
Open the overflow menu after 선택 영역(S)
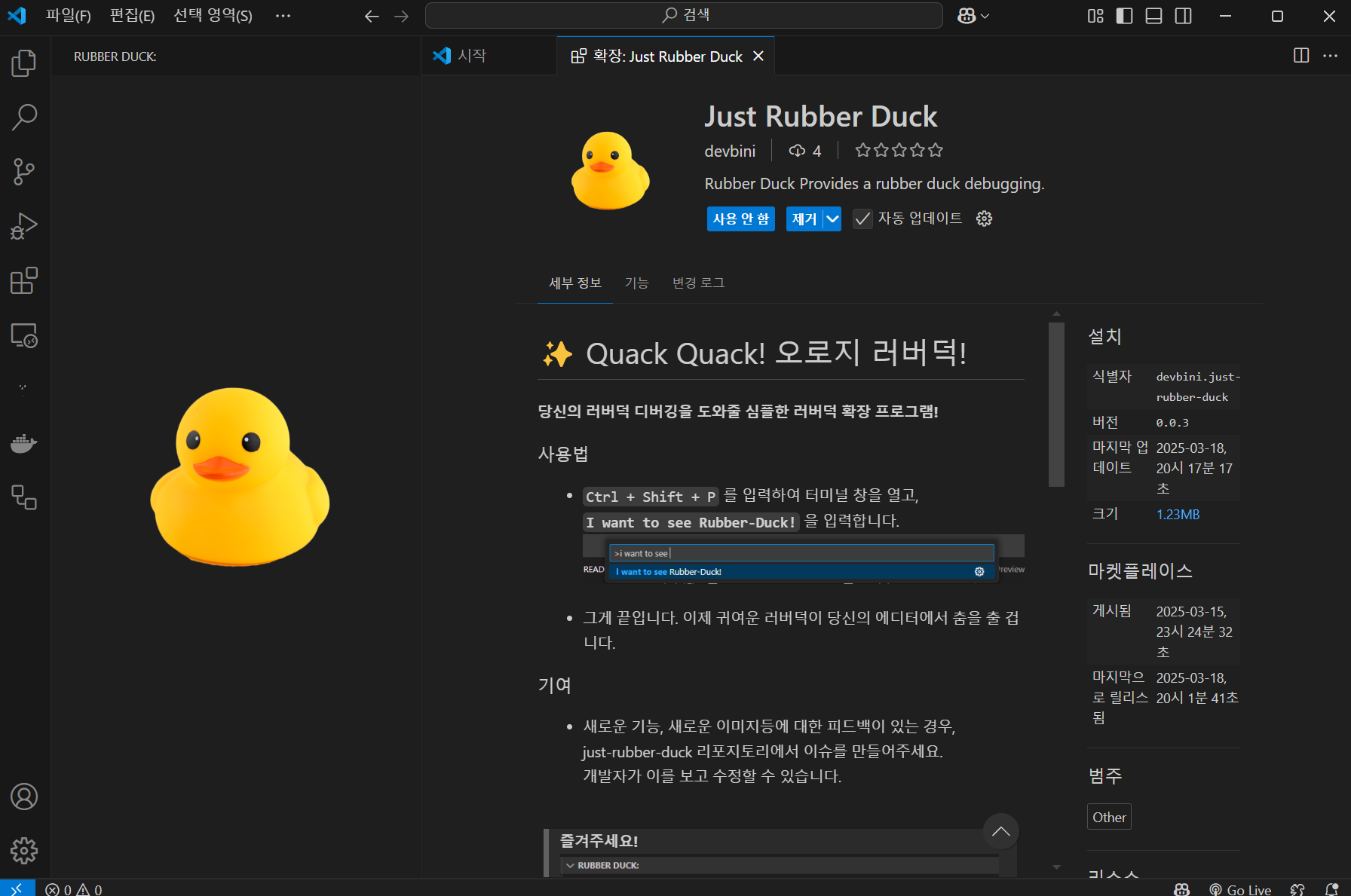coord(283,16)
